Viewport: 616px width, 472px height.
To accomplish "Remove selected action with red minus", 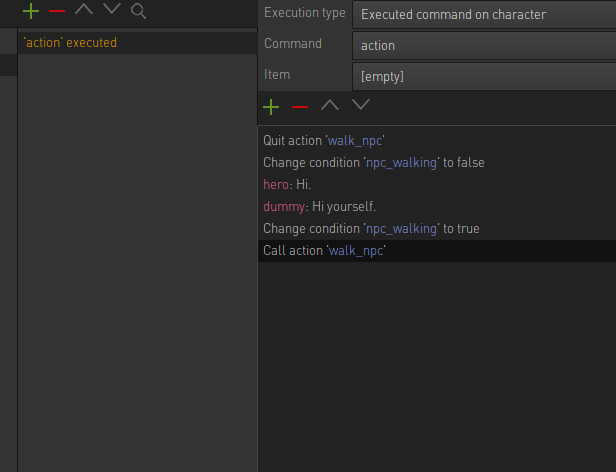I will click(57, 11).
